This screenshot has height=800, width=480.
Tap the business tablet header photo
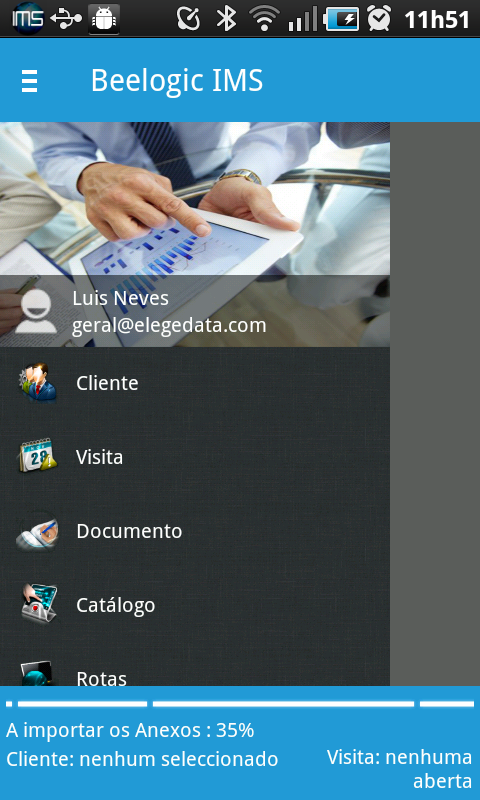195,199
